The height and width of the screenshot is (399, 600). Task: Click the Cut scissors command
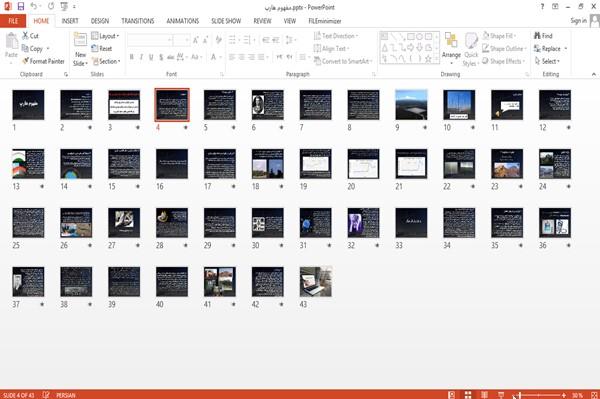tap(30, 36)
